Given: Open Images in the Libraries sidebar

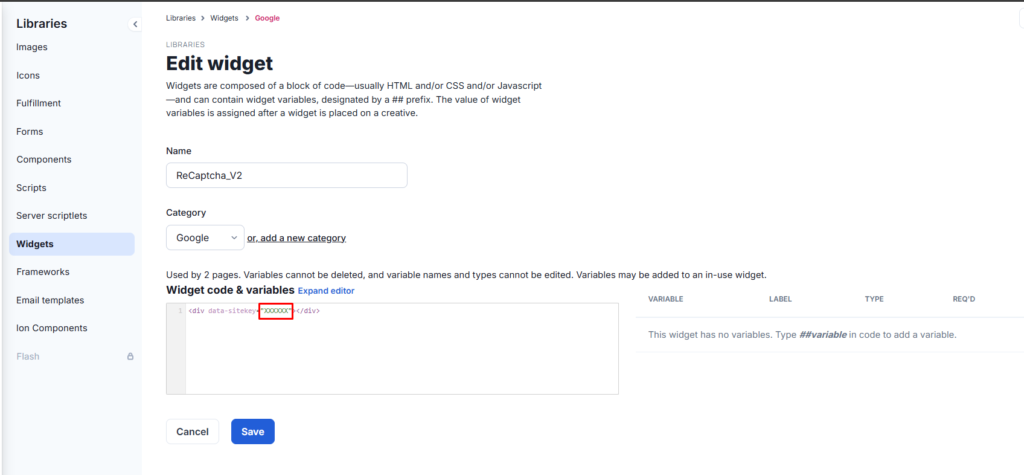Looking at the screenshot, I should (72, 47).
